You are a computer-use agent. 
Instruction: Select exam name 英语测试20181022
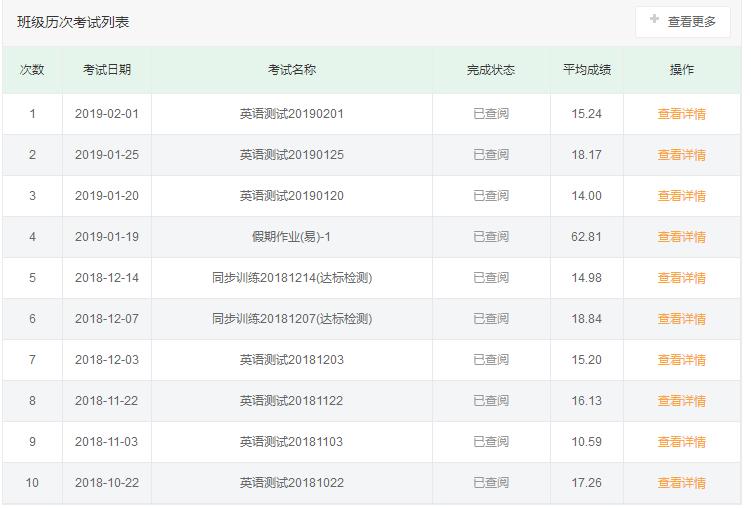(x=292, y=483)
